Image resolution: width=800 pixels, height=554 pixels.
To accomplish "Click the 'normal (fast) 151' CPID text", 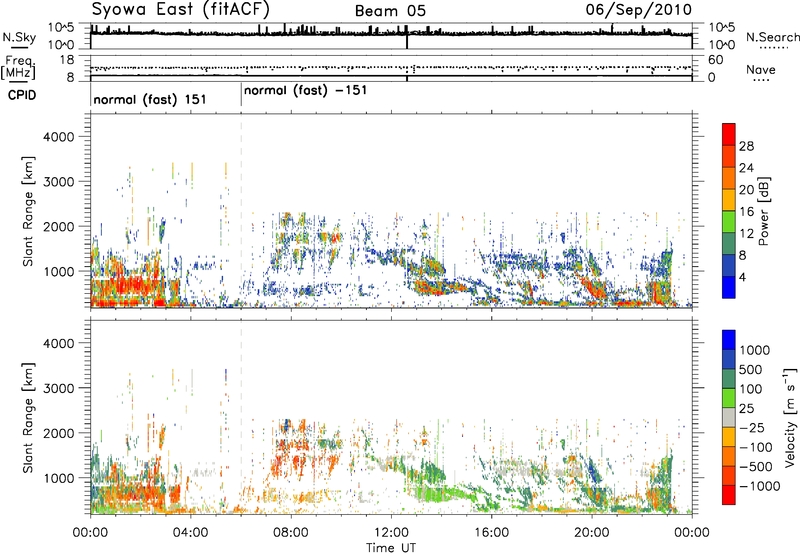I will (150, 99).
